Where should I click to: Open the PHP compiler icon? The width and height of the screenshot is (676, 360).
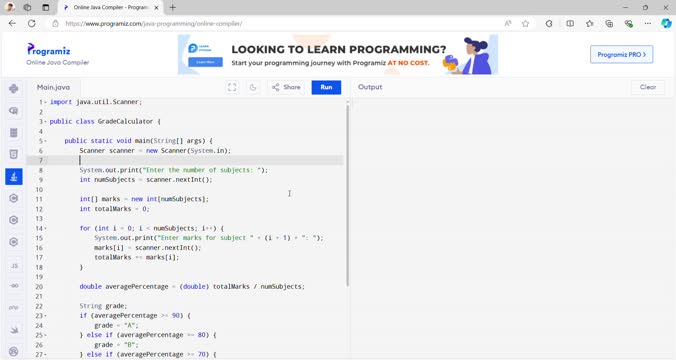pyautogui.click(x=14, y=307)
